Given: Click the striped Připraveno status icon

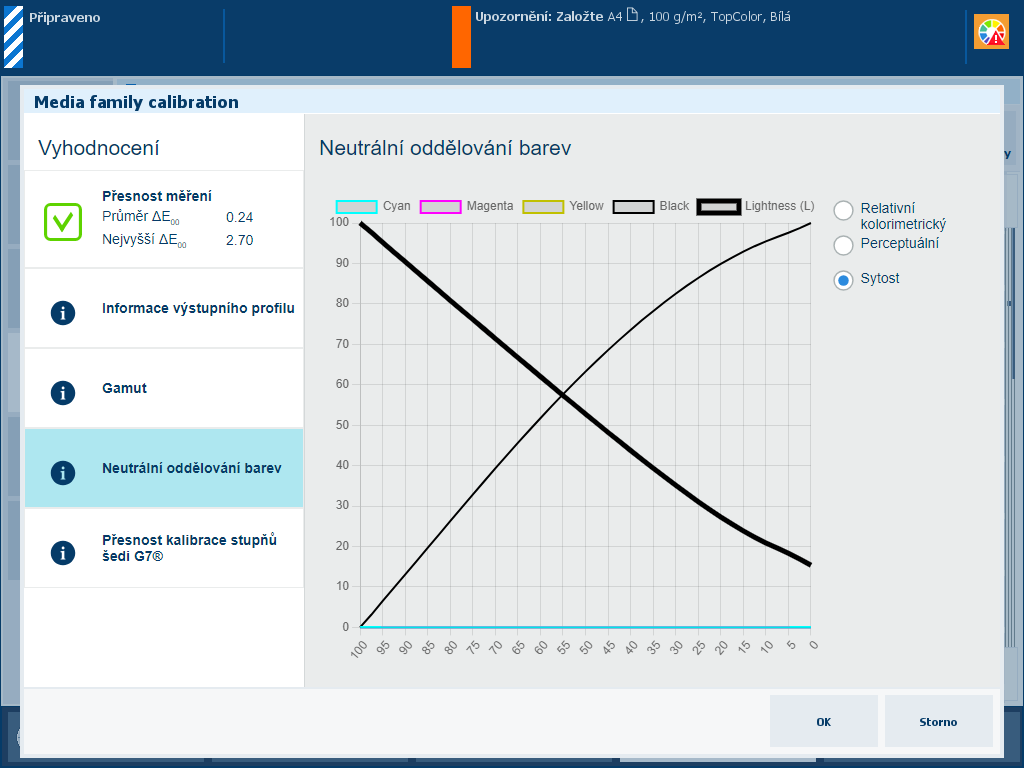Looking at the screenshot, I should 14,37.
